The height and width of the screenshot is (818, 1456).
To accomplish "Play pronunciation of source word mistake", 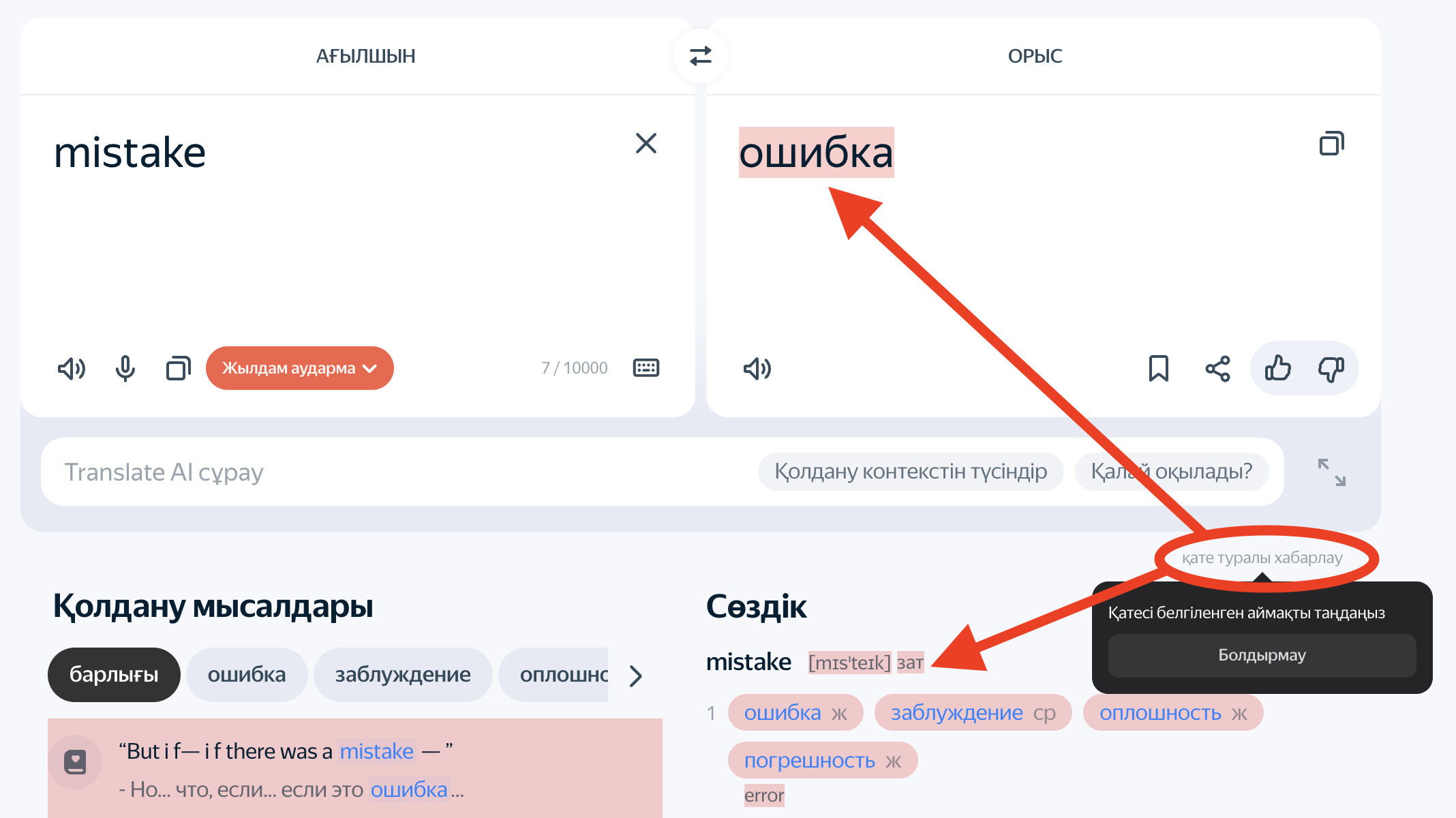I will click(x=71, y=369).
